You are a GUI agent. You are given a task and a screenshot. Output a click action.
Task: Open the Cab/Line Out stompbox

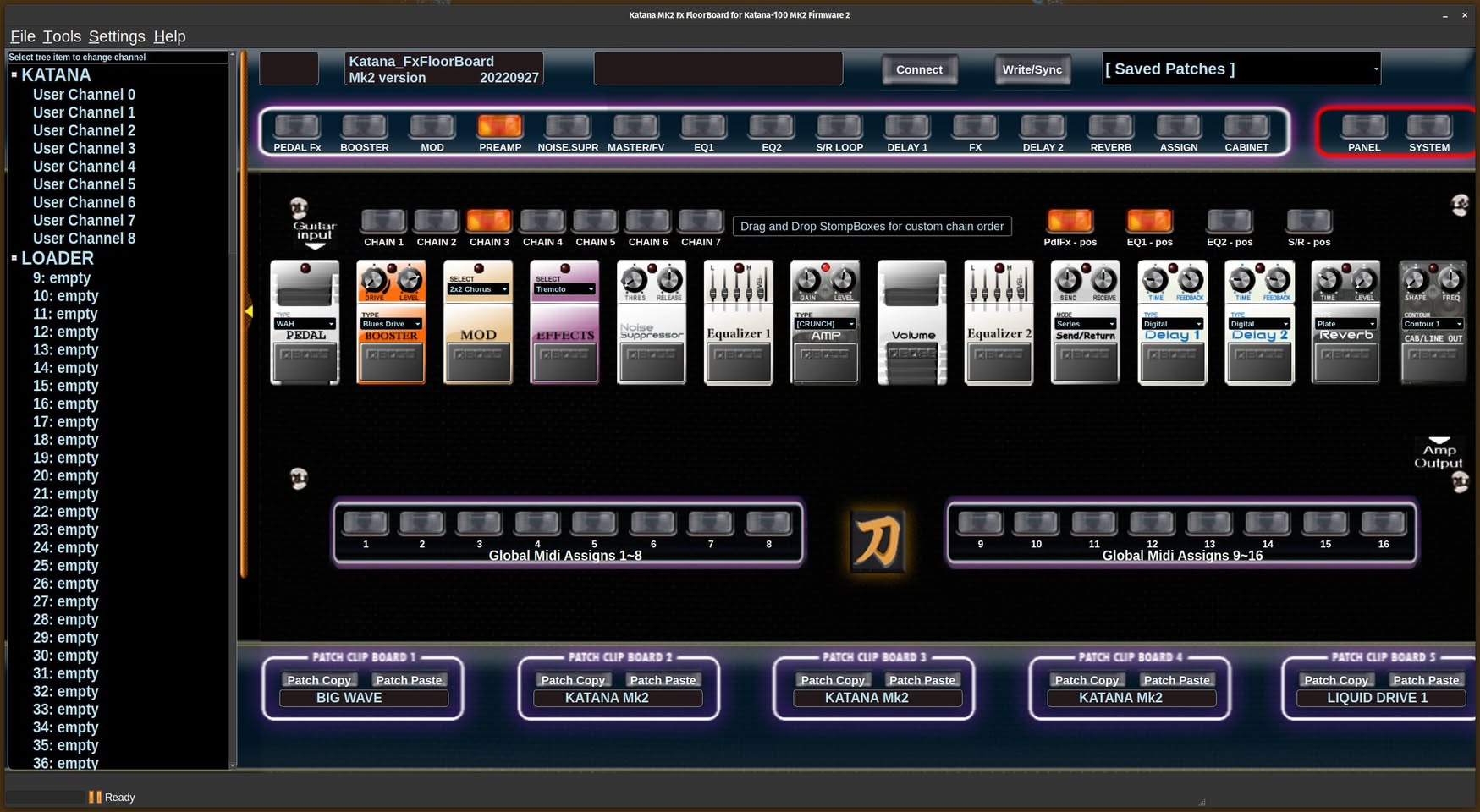[x=1433, y=322]
